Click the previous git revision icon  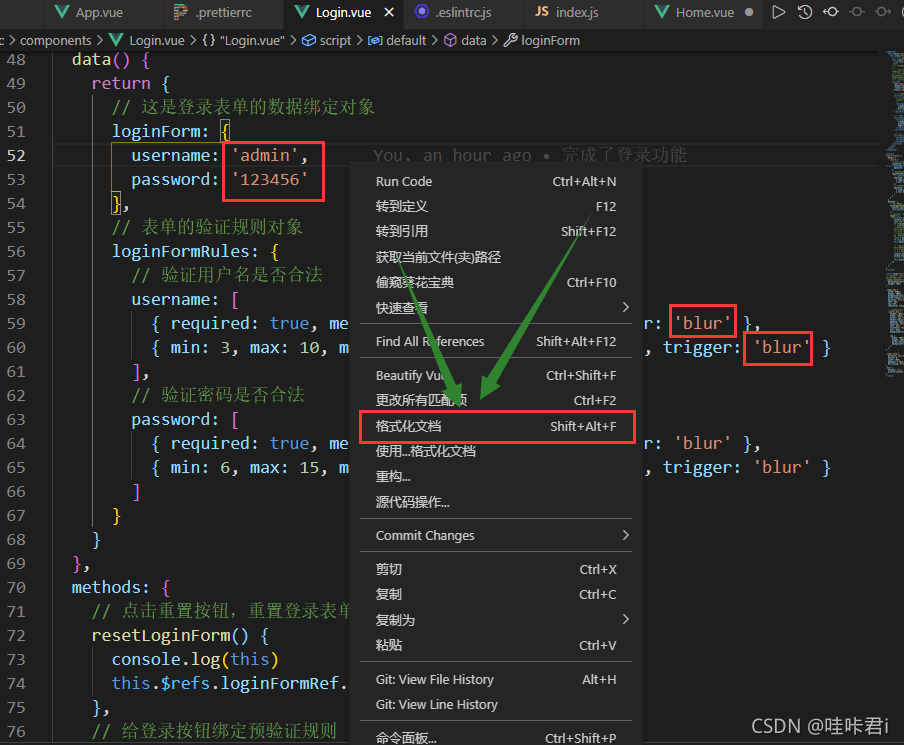857,12
